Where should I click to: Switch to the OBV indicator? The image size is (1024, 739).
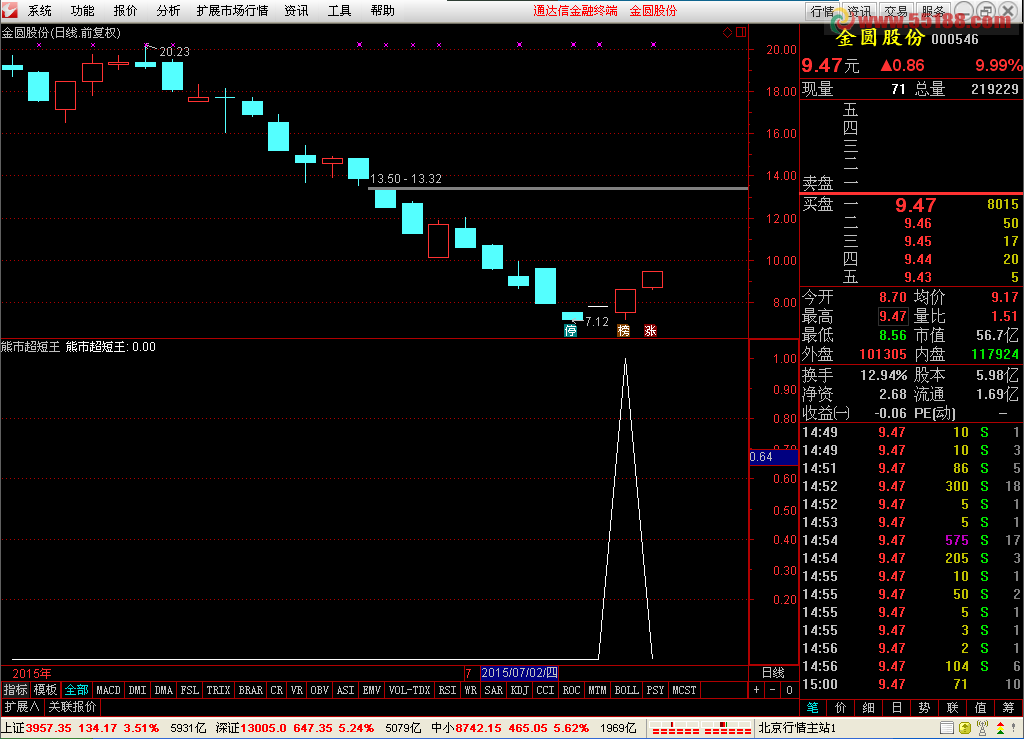[x=319, y=690]
